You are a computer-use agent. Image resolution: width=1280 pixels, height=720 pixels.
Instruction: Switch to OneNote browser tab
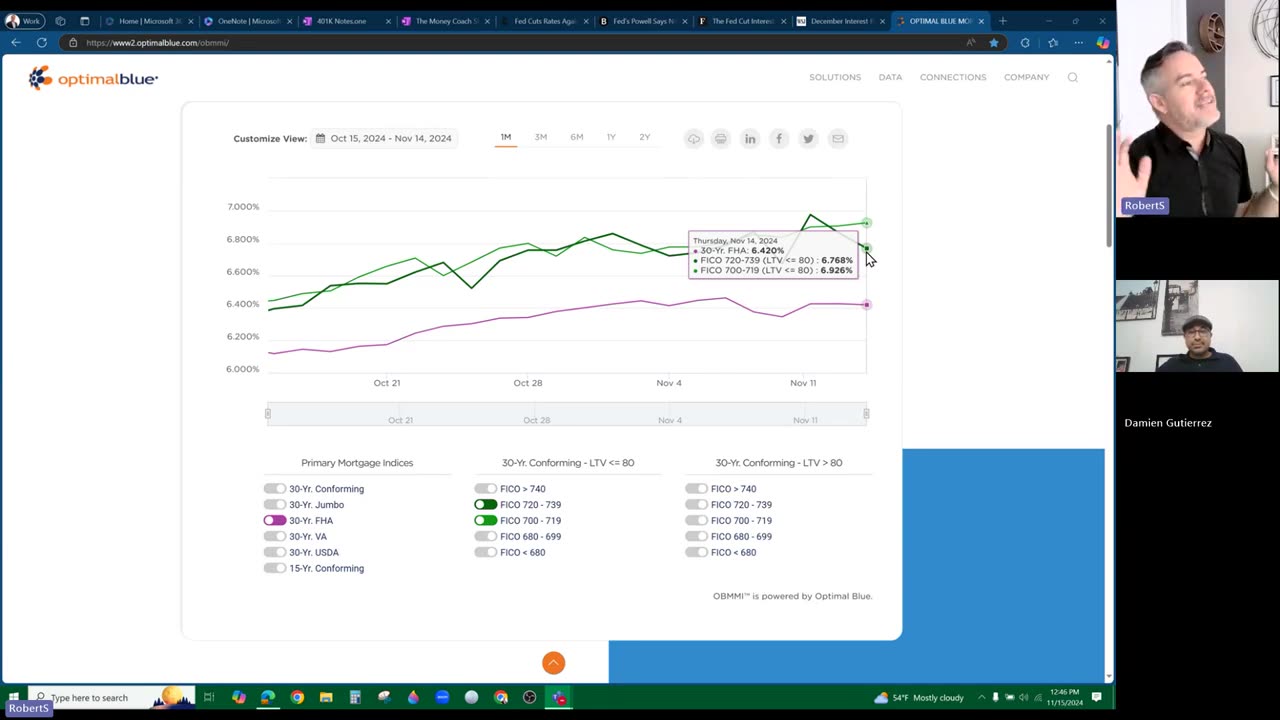tap(246, 21)
